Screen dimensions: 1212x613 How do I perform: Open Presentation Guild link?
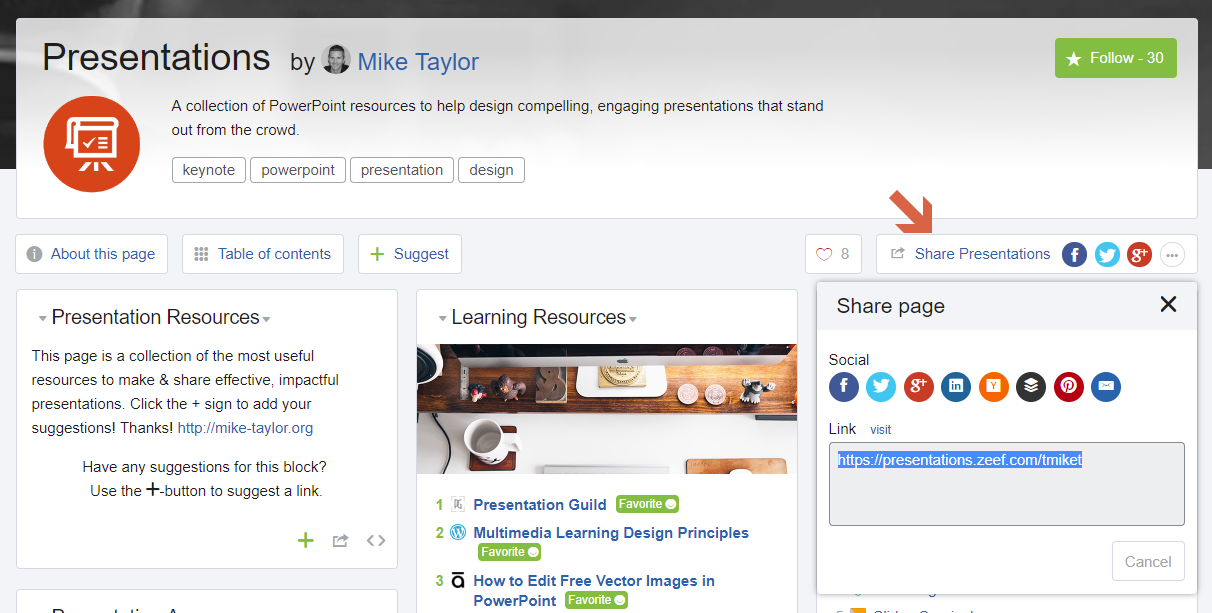(x=539, y=505)
